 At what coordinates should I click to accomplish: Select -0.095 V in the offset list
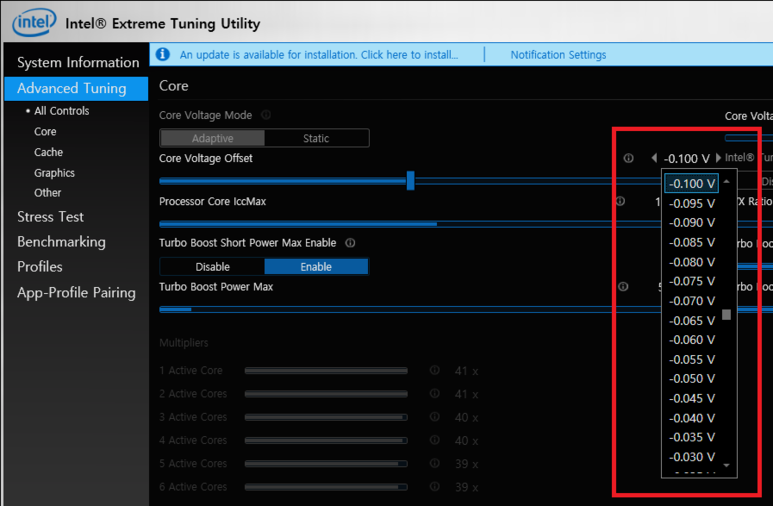tap(692, 203)
